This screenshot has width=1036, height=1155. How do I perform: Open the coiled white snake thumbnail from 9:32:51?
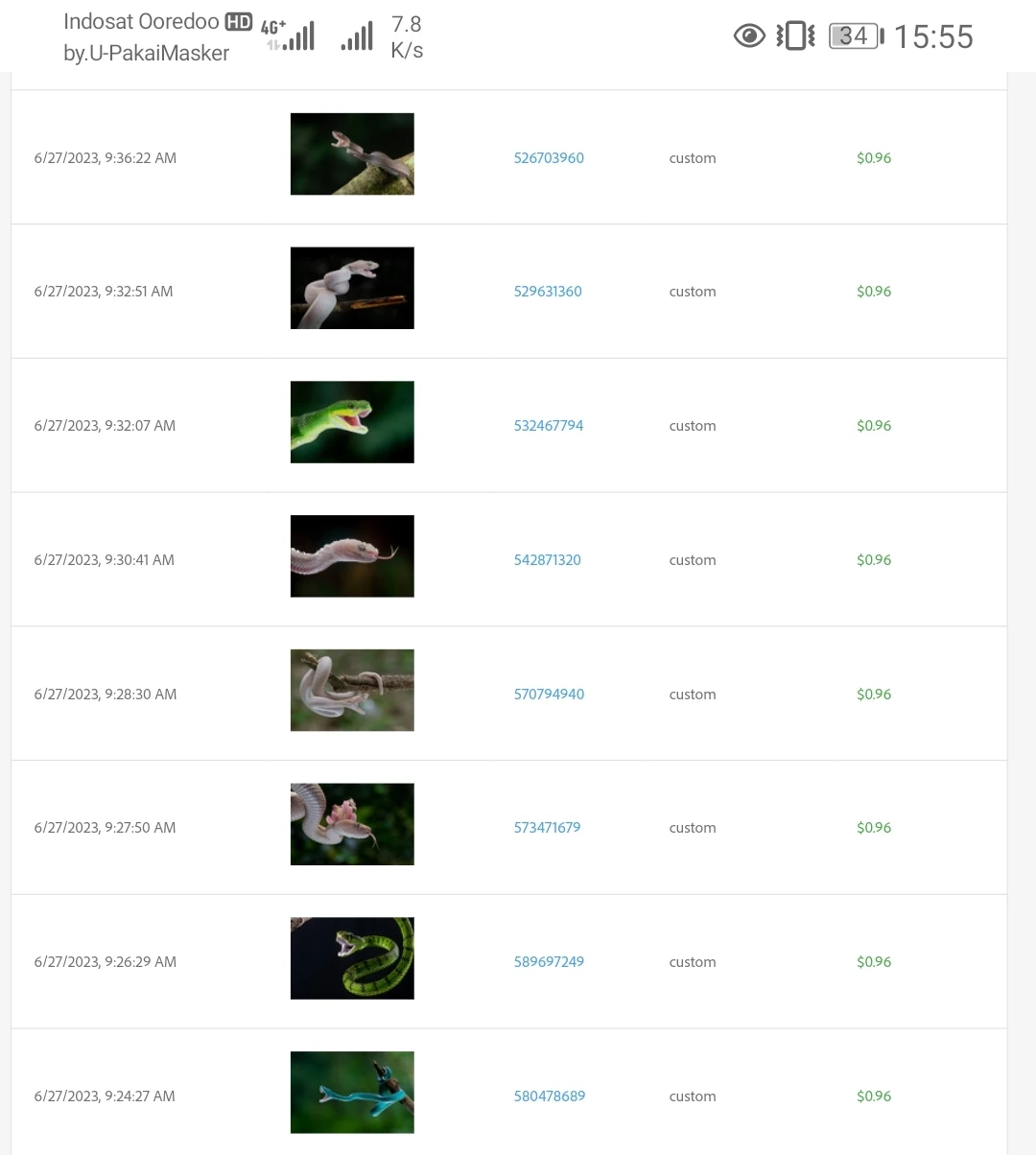point(352,288)
